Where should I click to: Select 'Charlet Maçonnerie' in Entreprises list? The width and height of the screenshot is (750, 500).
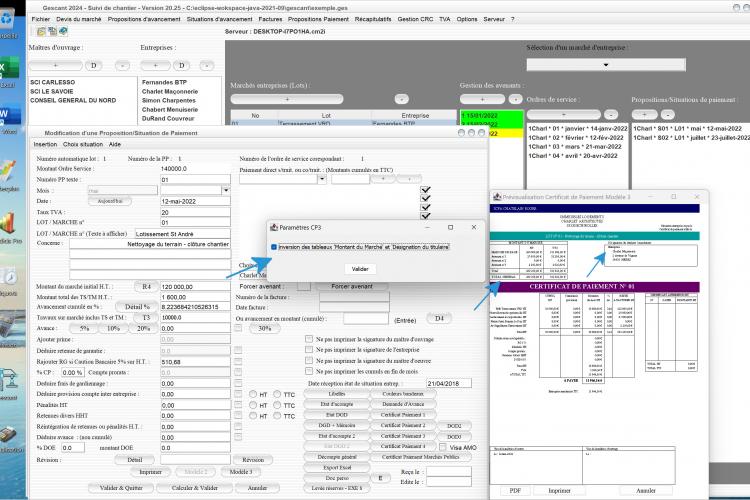point(170,91)
